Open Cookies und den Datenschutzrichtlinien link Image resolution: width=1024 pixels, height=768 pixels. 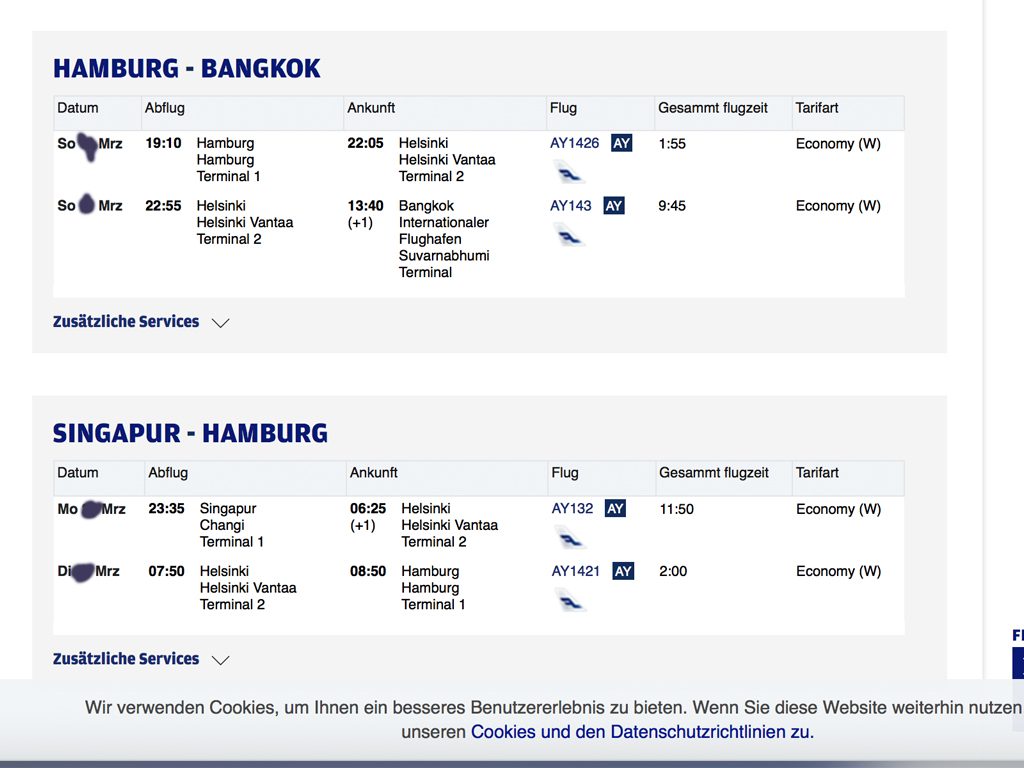click(x=642, y=732)
